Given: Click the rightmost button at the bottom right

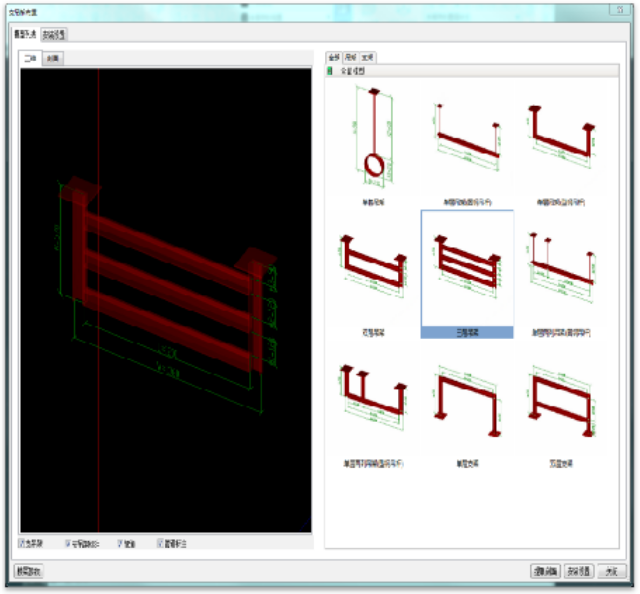Looking at the screenshot, I should (612, 571).
